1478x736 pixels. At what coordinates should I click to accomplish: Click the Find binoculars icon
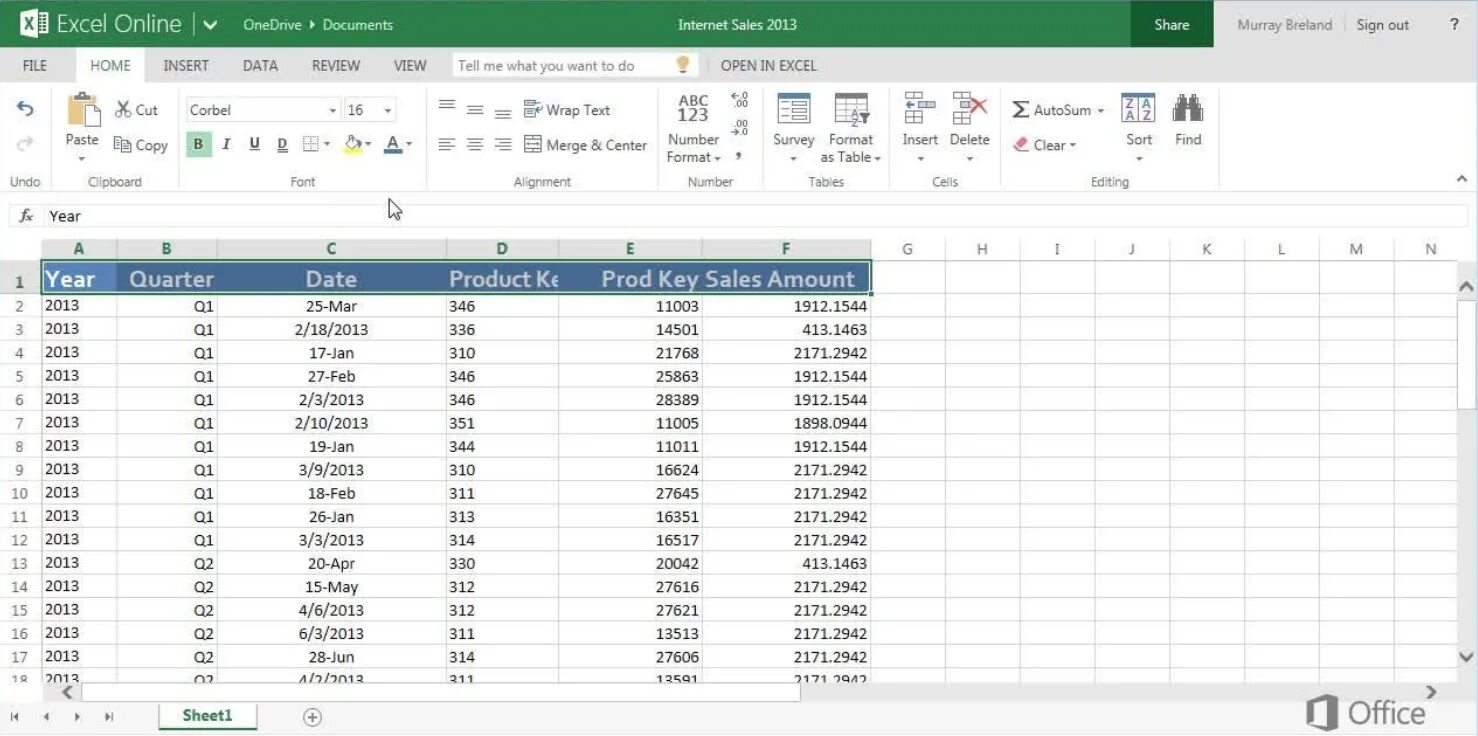coord(1188,108)
